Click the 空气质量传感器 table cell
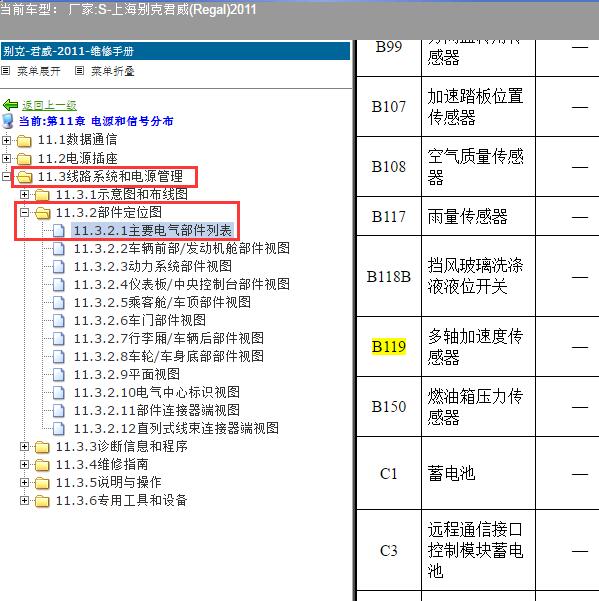 click(x=478, y=167)
